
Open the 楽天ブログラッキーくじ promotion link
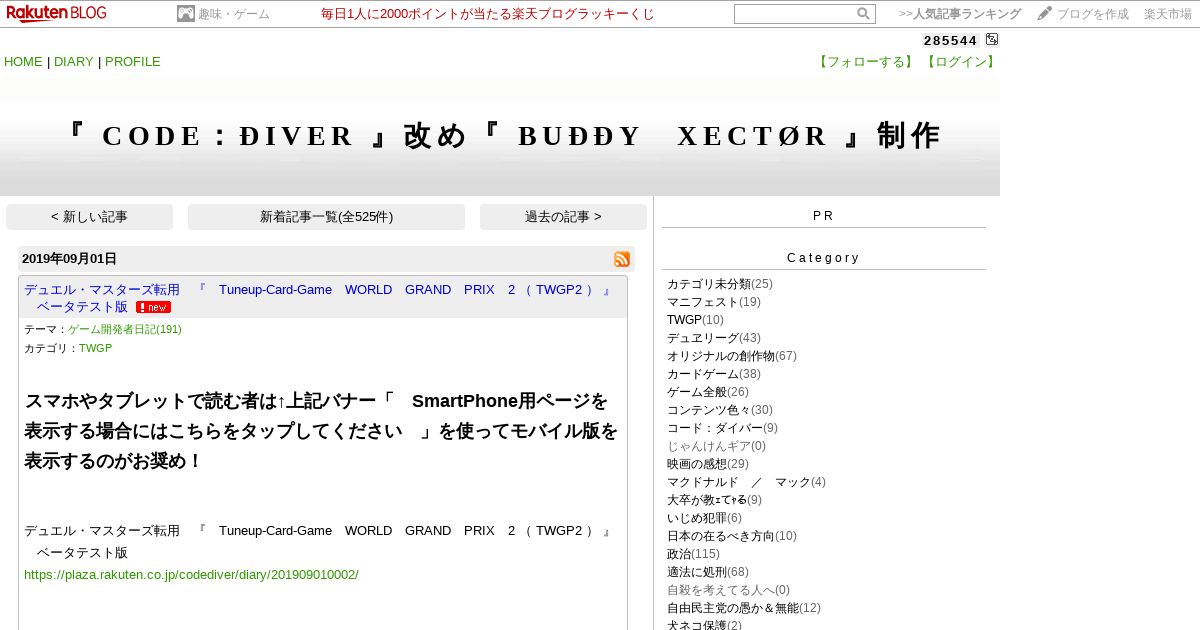click(x=488, y=14)
